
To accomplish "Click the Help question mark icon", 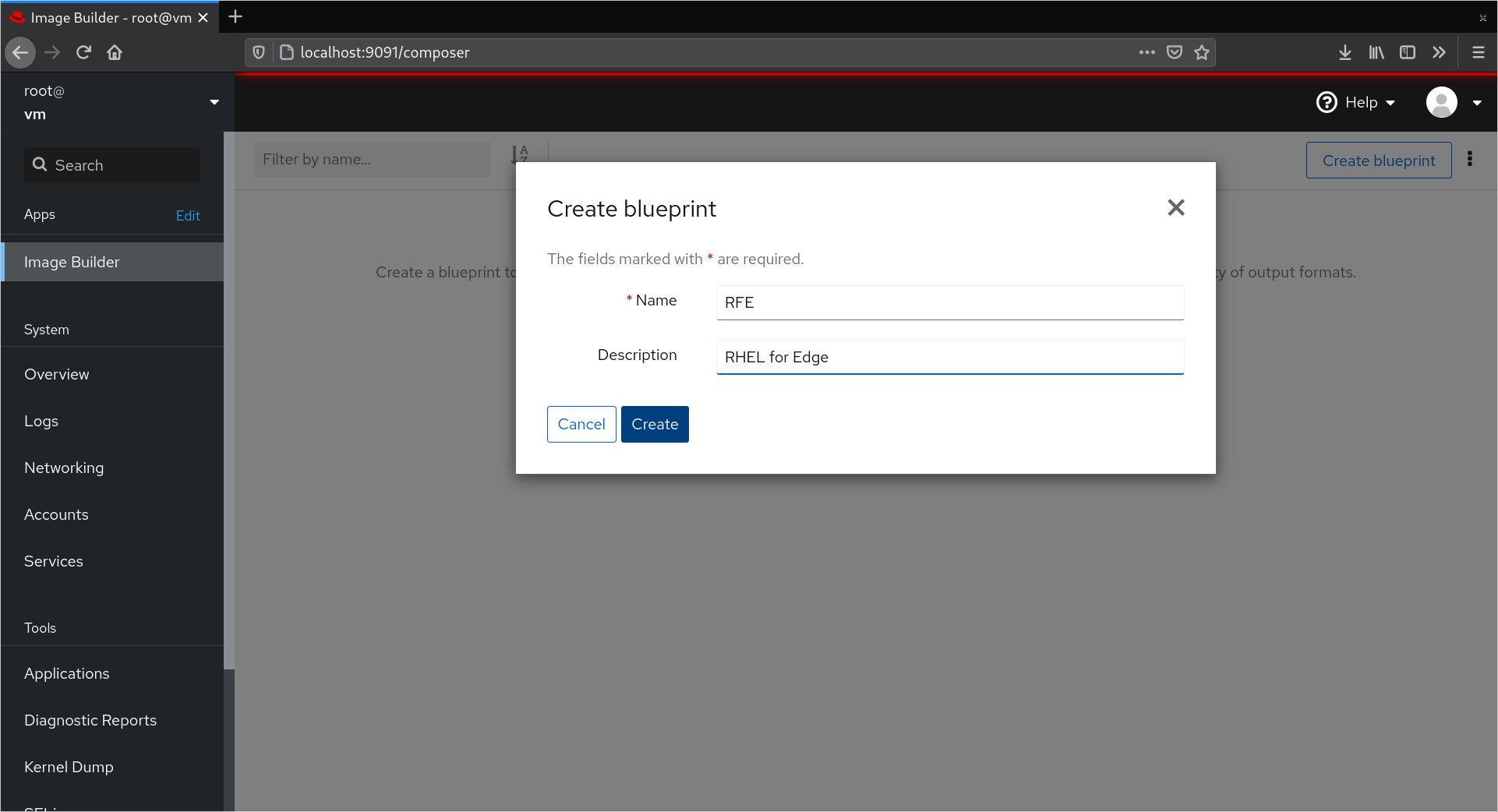I will click(x=1327, y=102).
